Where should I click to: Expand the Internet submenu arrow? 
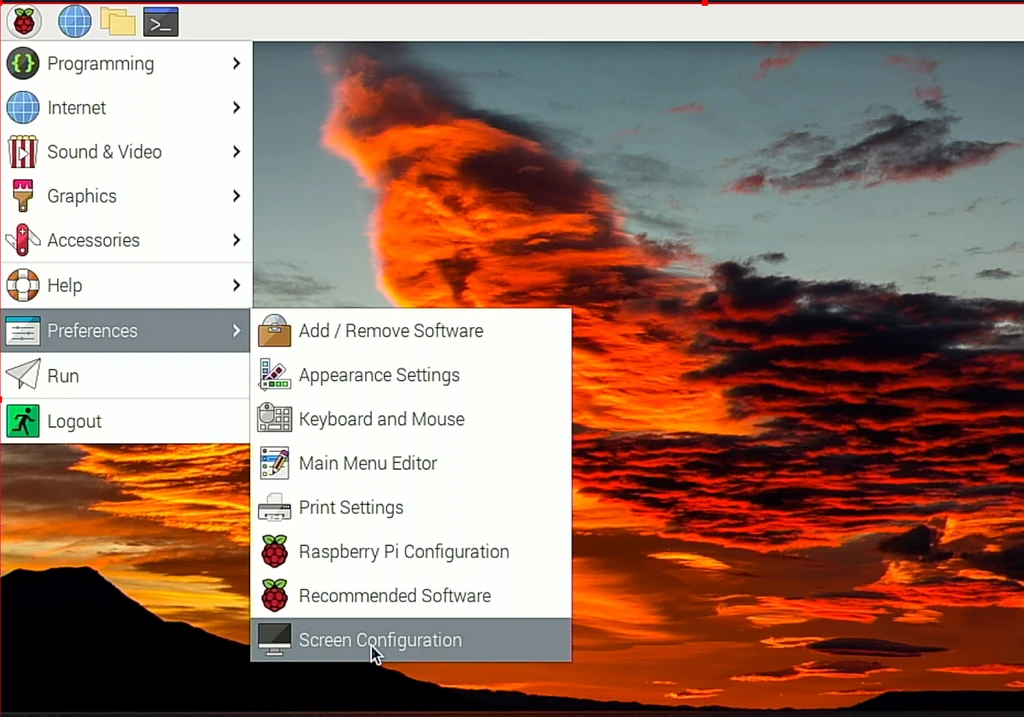[236, 108]
